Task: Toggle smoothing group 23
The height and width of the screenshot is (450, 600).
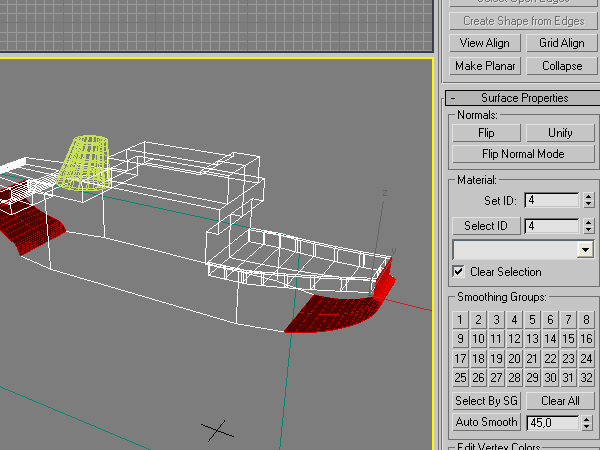Action: [x=568, y=359]
